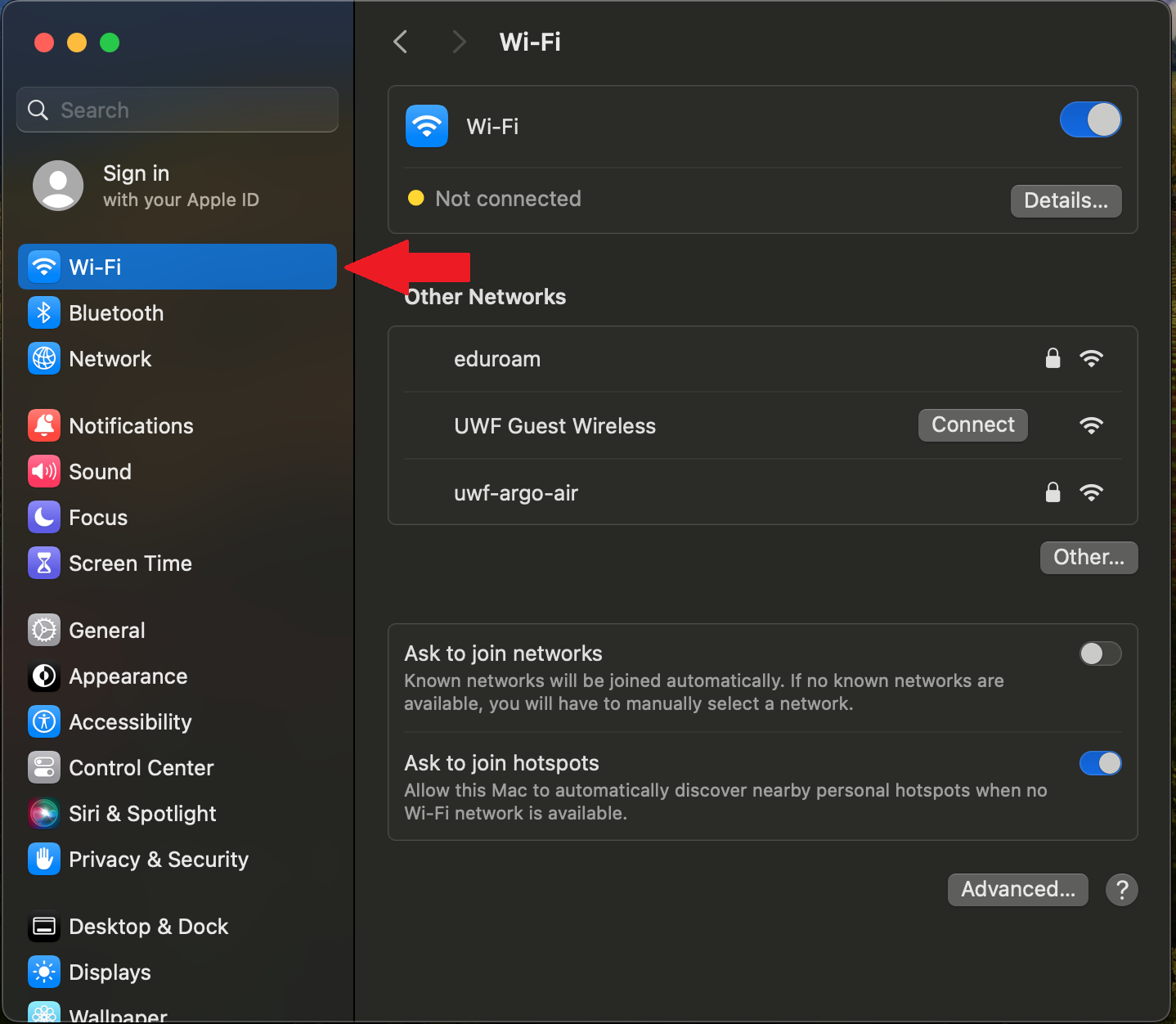The image size is (1176, 1024).
Task: Open Privacy & Security in the sidebar
Action: (x=177, y=859)
